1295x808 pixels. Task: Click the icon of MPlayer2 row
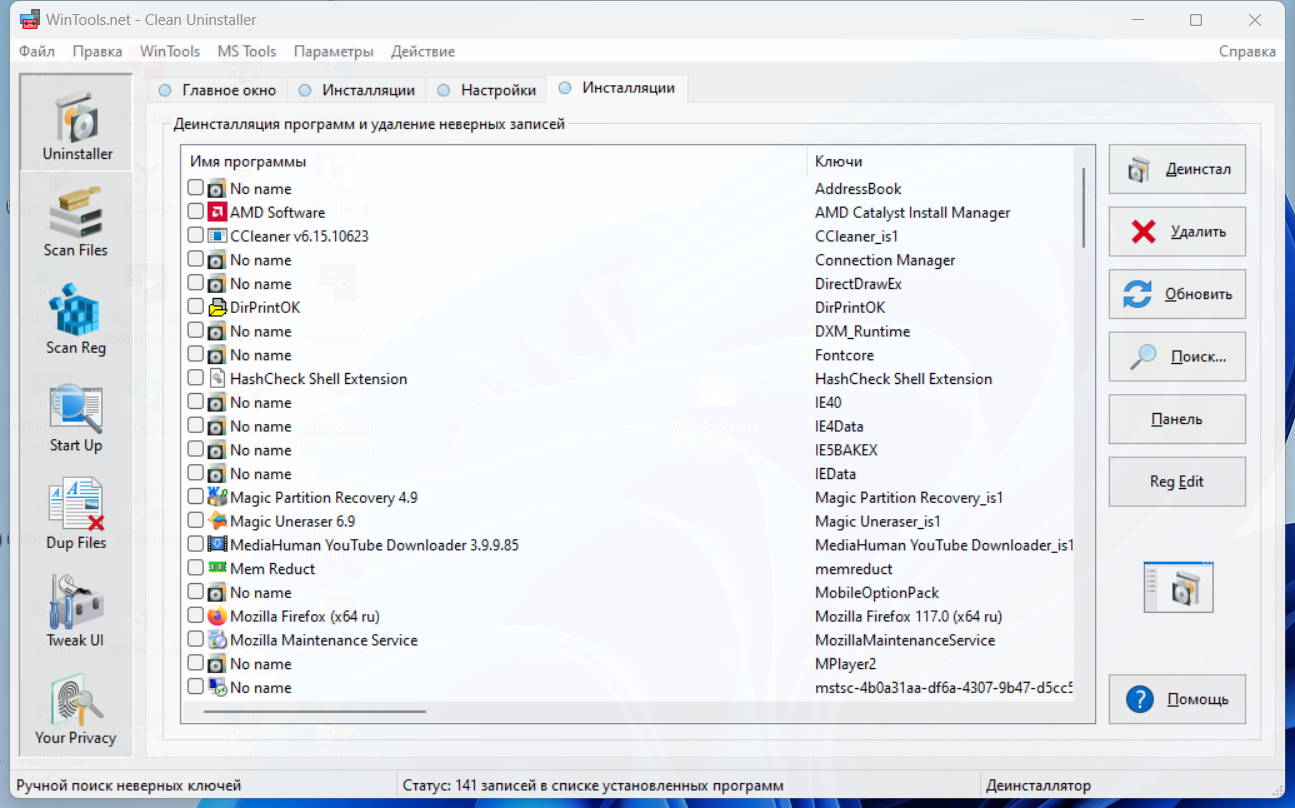(x=217, y=664)
